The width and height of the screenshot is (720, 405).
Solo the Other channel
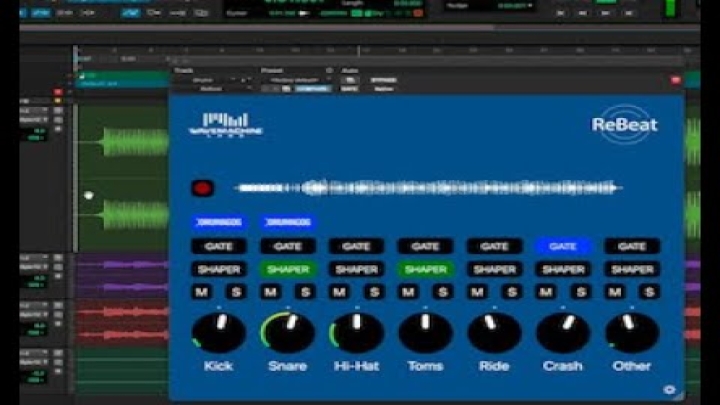[650, 292]
